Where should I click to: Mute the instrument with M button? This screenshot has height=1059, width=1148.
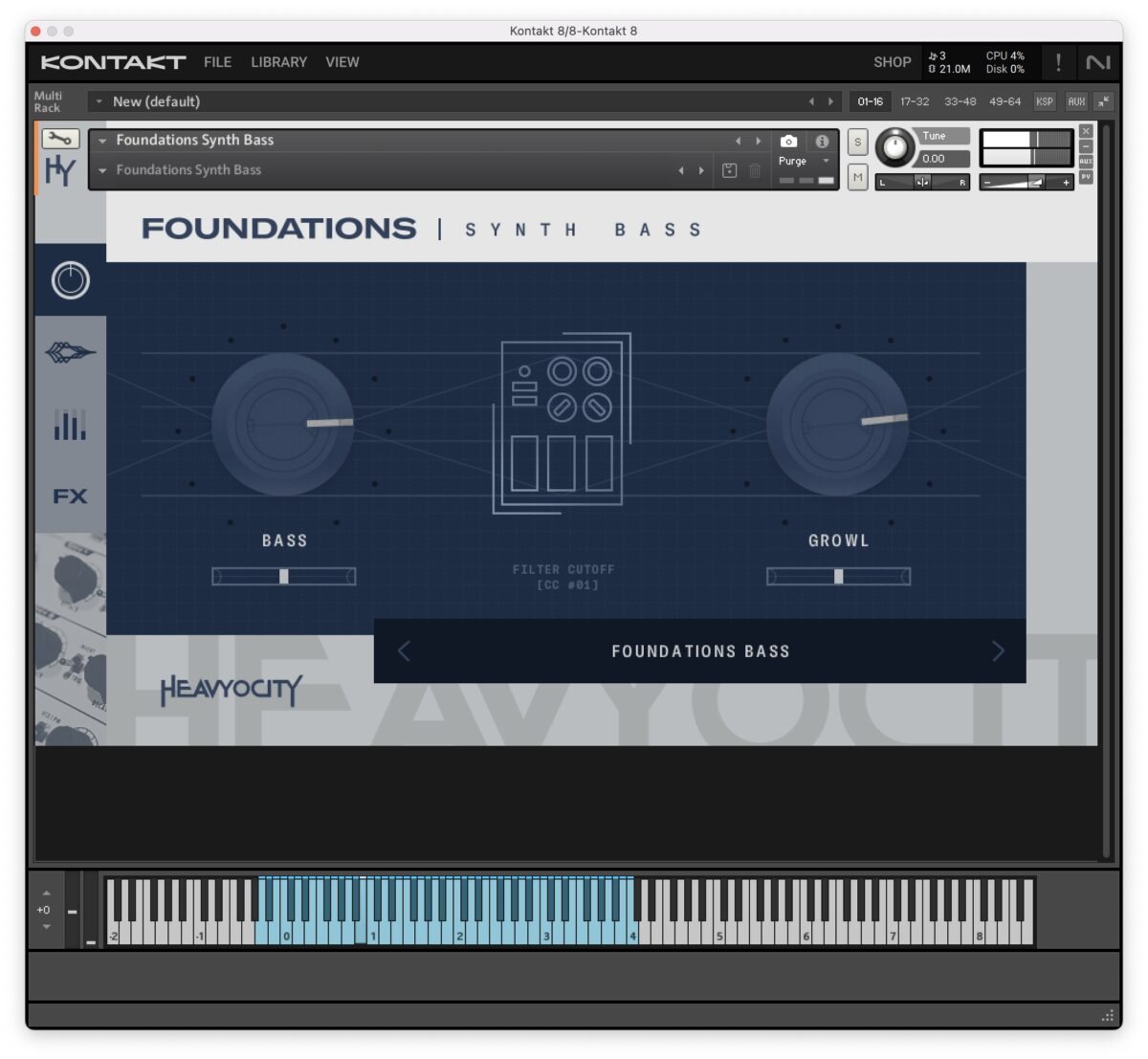[x=857, y=177]
